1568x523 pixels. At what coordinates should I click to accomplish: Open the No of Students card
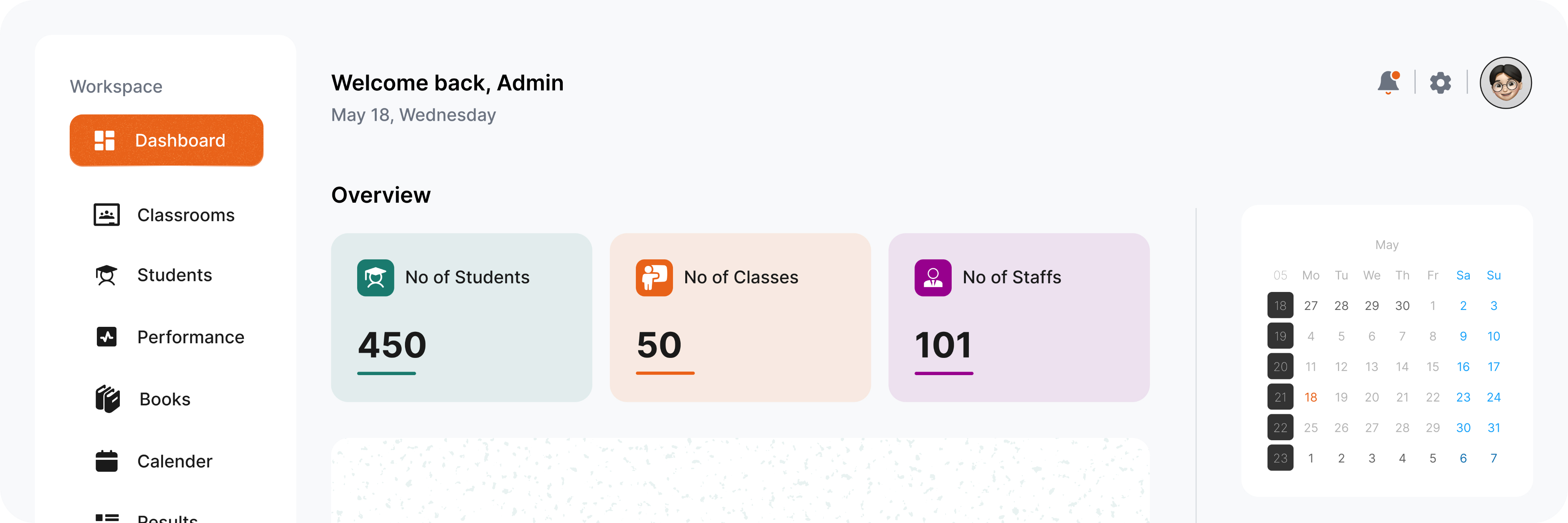point(461,318)
